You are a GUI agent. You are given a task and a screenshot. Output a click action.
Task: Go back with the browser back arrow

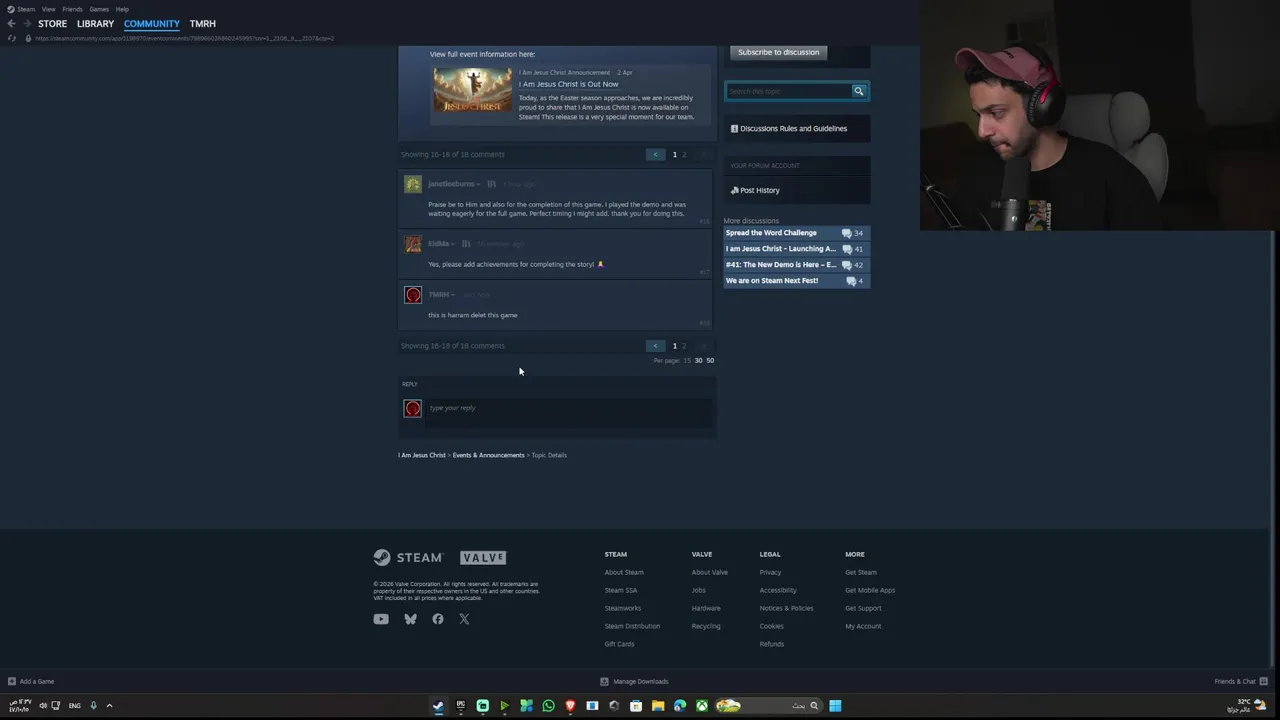click(x=11, y=23)
